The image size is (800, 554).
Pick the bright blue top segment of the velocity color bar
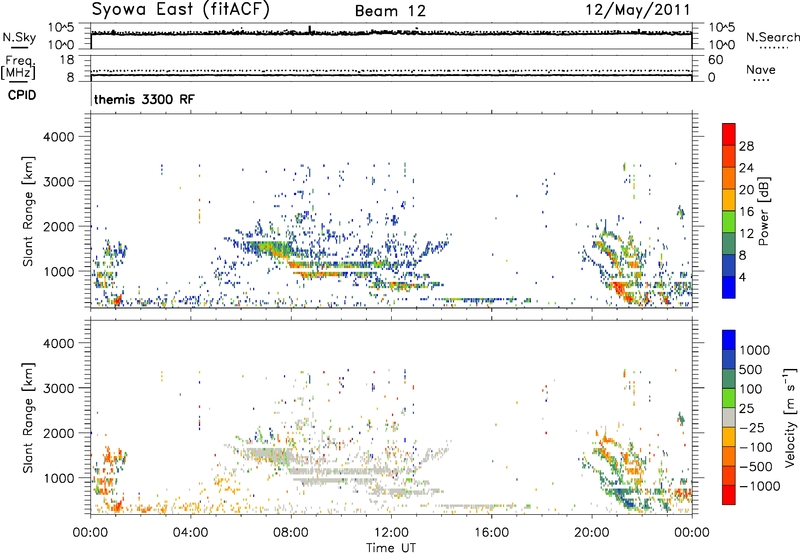pyautogui.click(x=729, y=340)
